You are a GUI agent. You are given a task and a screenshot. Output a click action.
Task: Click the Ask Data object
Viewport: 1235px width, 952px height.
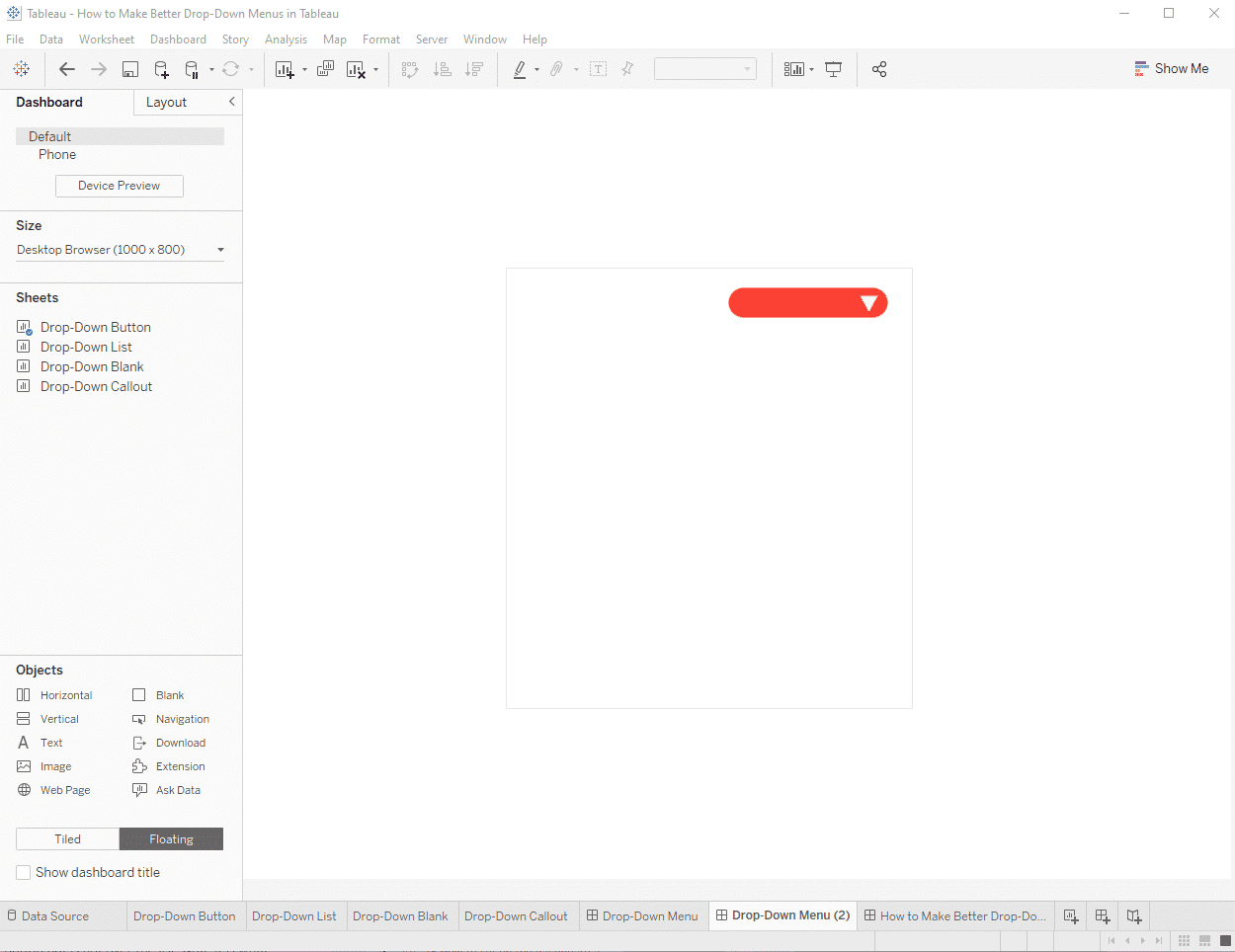coord(166,790)
